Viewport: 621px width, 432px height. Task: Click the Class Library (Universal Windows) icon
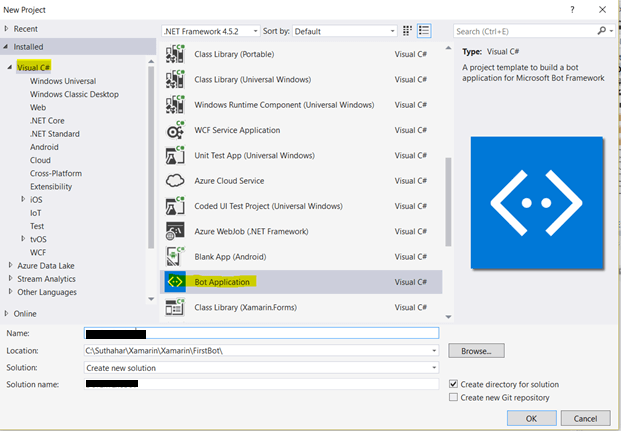[175, 79]
